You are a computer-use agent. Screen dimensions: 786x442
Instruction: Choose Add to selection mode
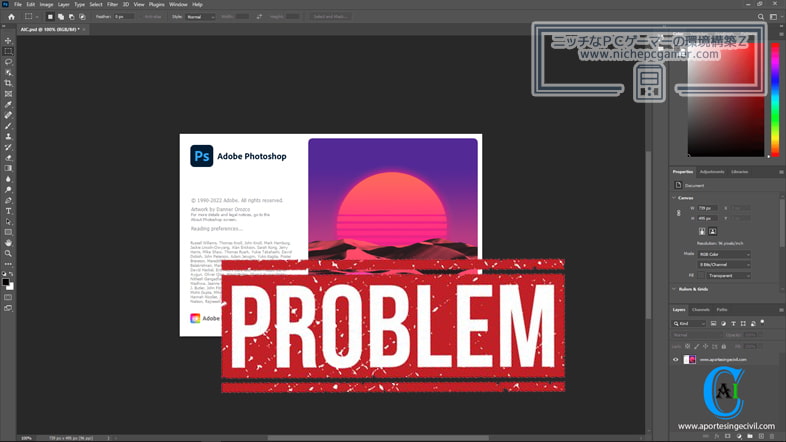tap(61, 17)
